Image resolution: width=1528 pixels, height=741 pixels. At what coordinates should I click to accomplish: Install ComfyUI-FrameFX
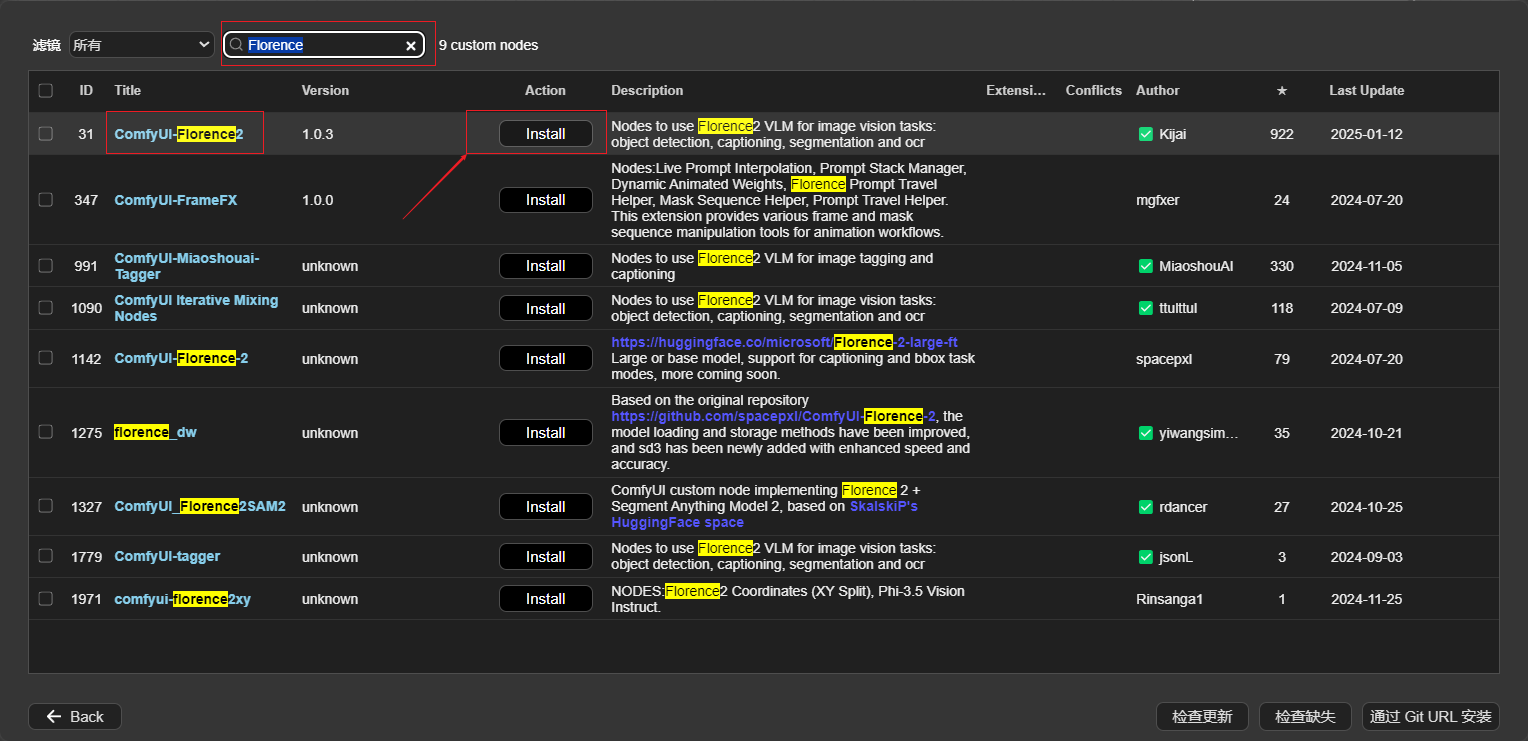click(x=546, y=200)
